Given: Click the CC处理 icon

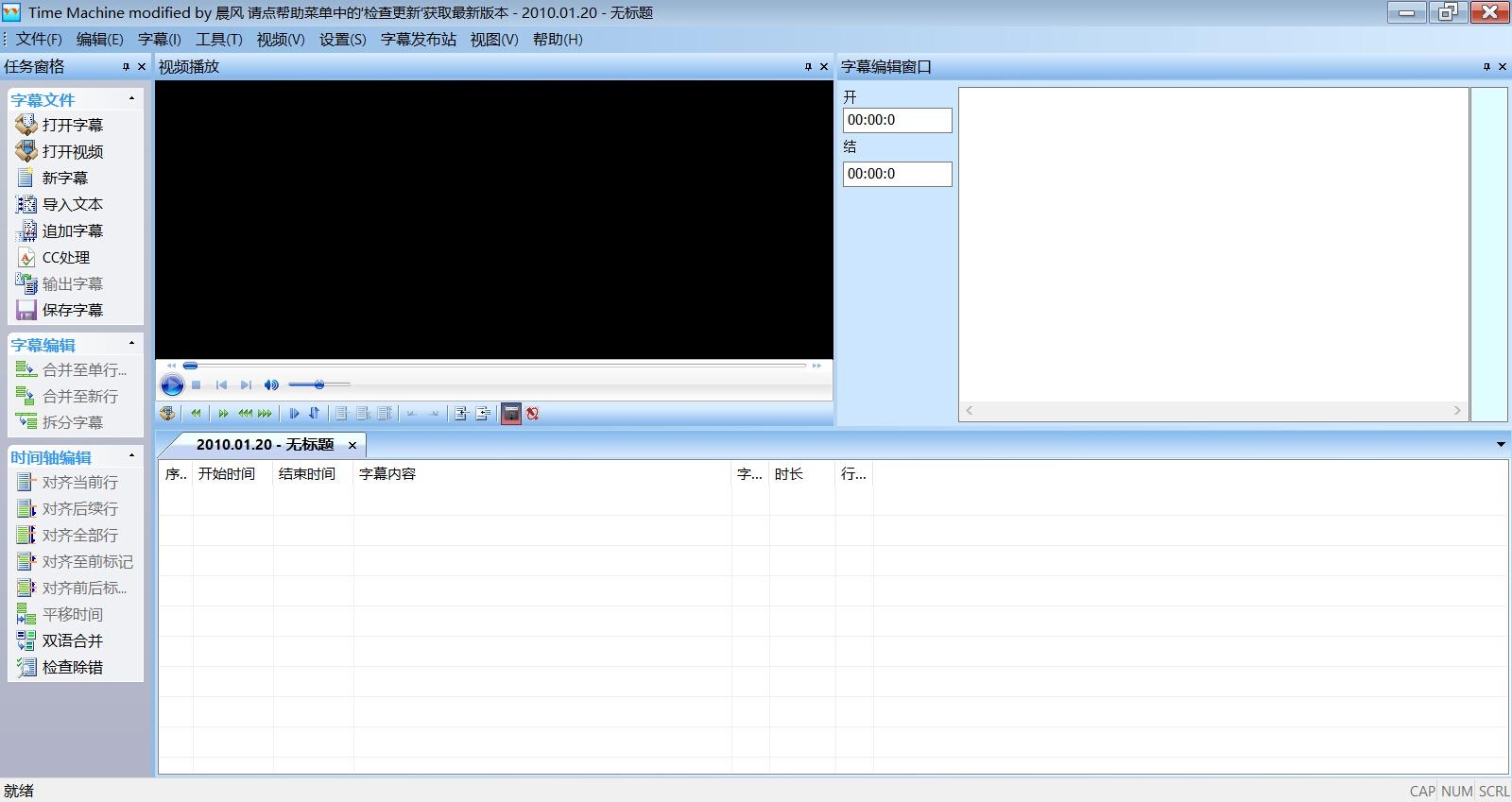Looking at the screenshot, I should (26, 257).
